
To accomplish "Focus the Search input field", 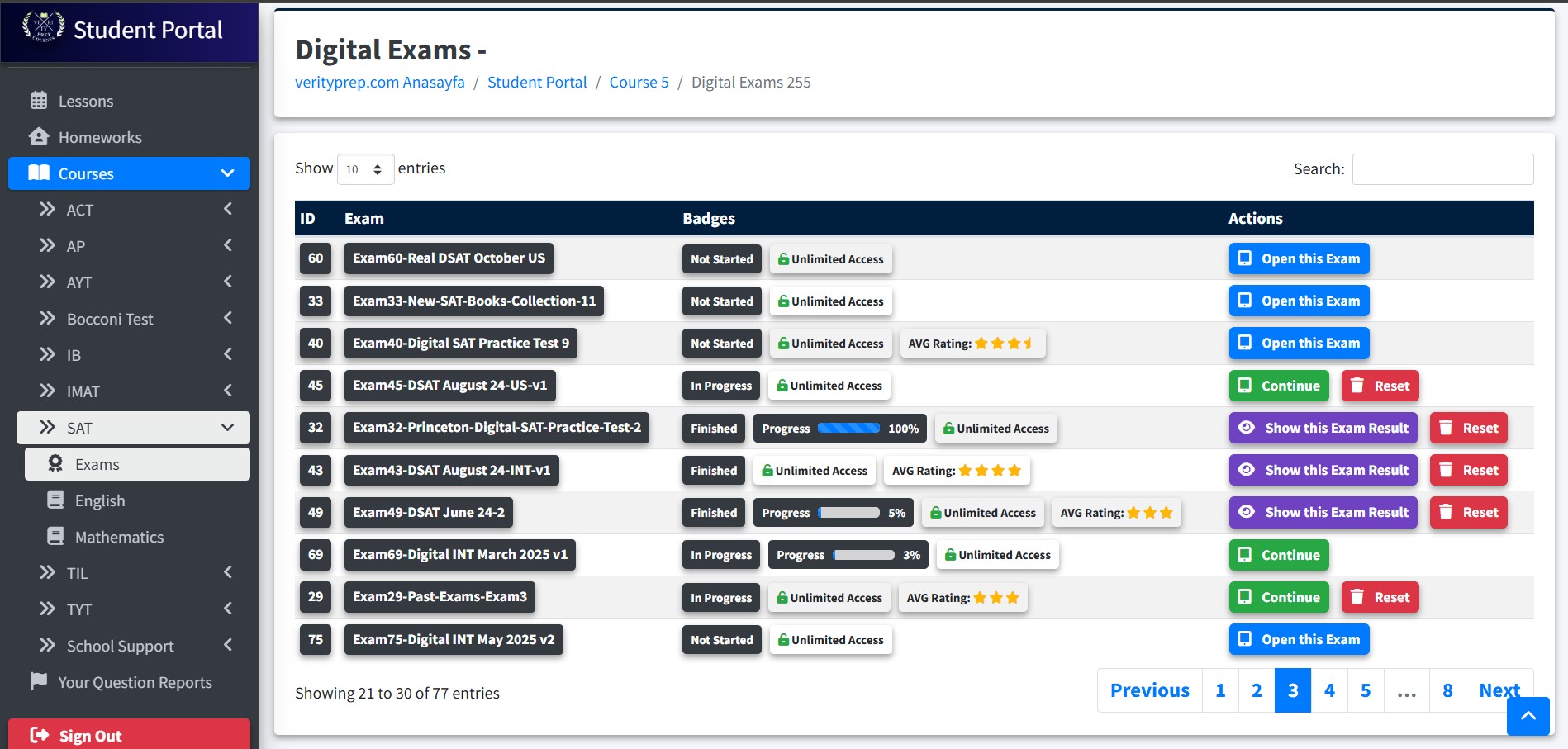I will [1442, 169].
